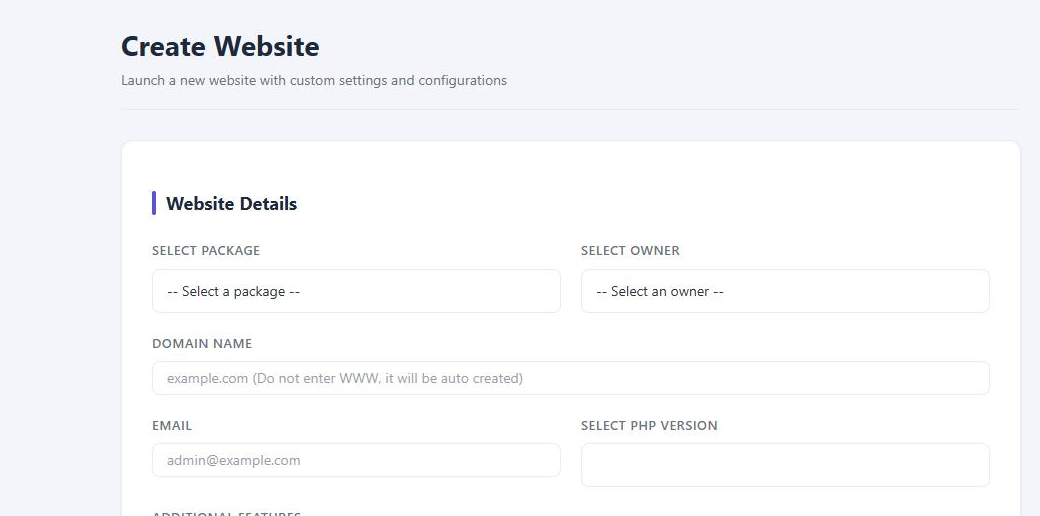1040x516 pixels.
Task: Click the SELECT PHP VERSION label
Action: coord(649,426)
